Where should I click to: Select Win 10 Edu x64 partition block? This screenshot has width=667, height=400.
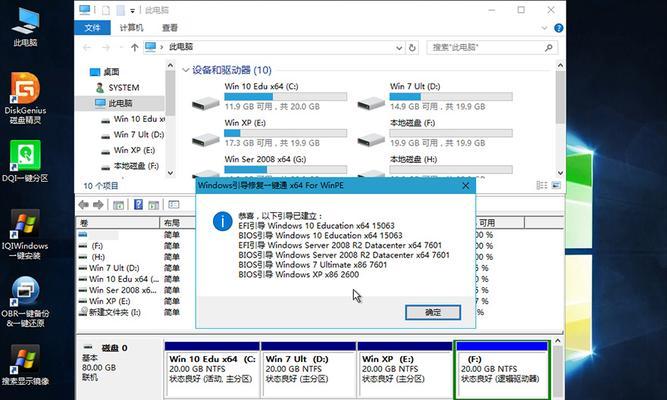click(212, 369)
